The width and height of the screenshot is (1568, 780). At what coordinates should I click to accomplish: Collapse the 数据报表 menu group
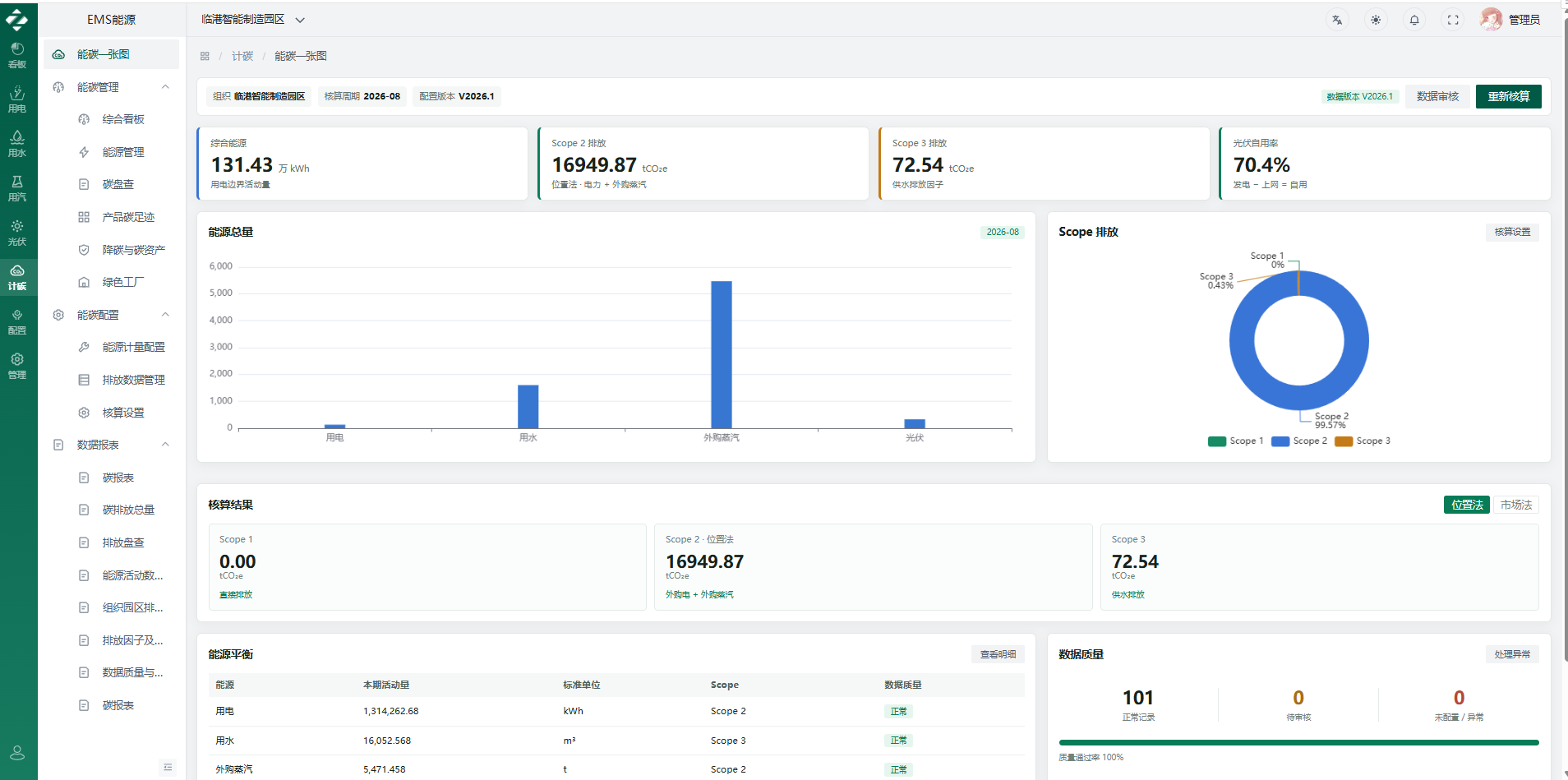pos(165,445)
